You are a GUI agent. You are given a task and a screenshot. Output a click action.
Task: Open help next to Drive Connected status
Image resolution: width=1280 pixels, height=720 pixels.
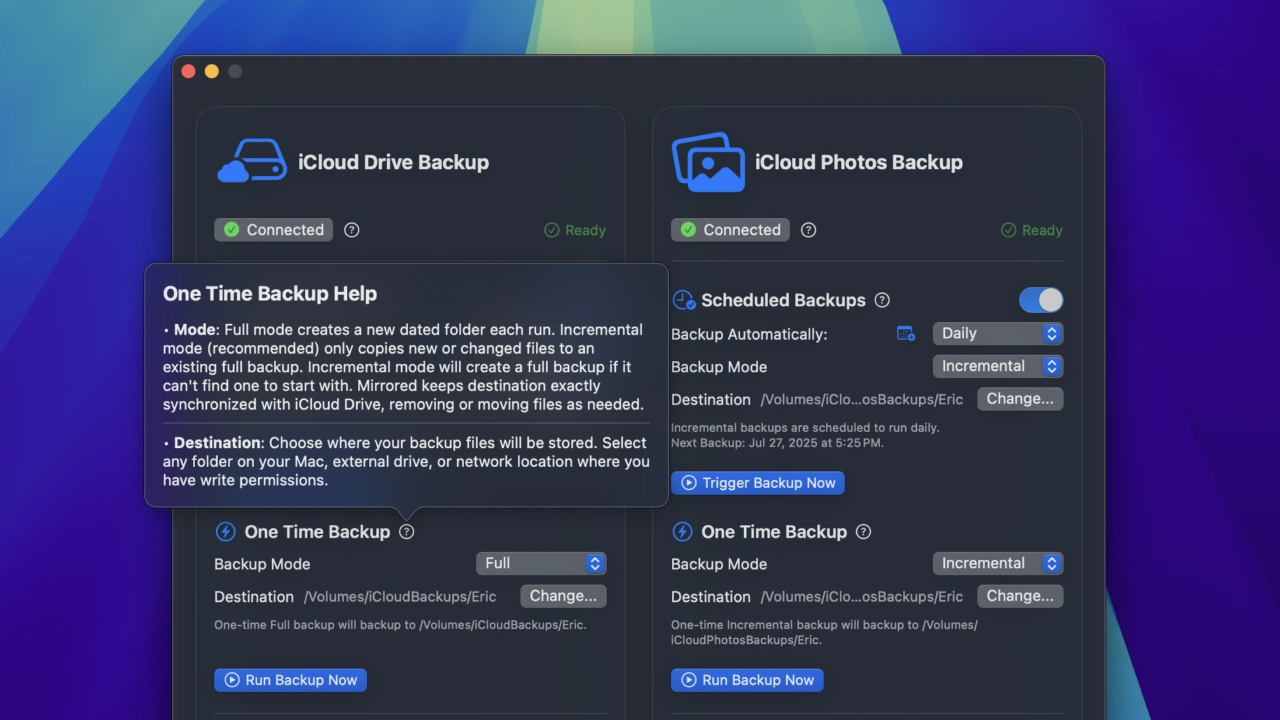352,230
